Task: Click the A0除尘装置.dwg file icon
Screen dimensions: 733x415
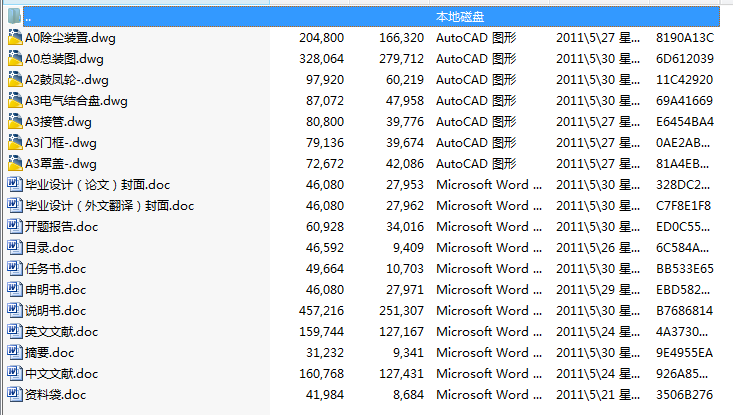Action: [14, 38]
